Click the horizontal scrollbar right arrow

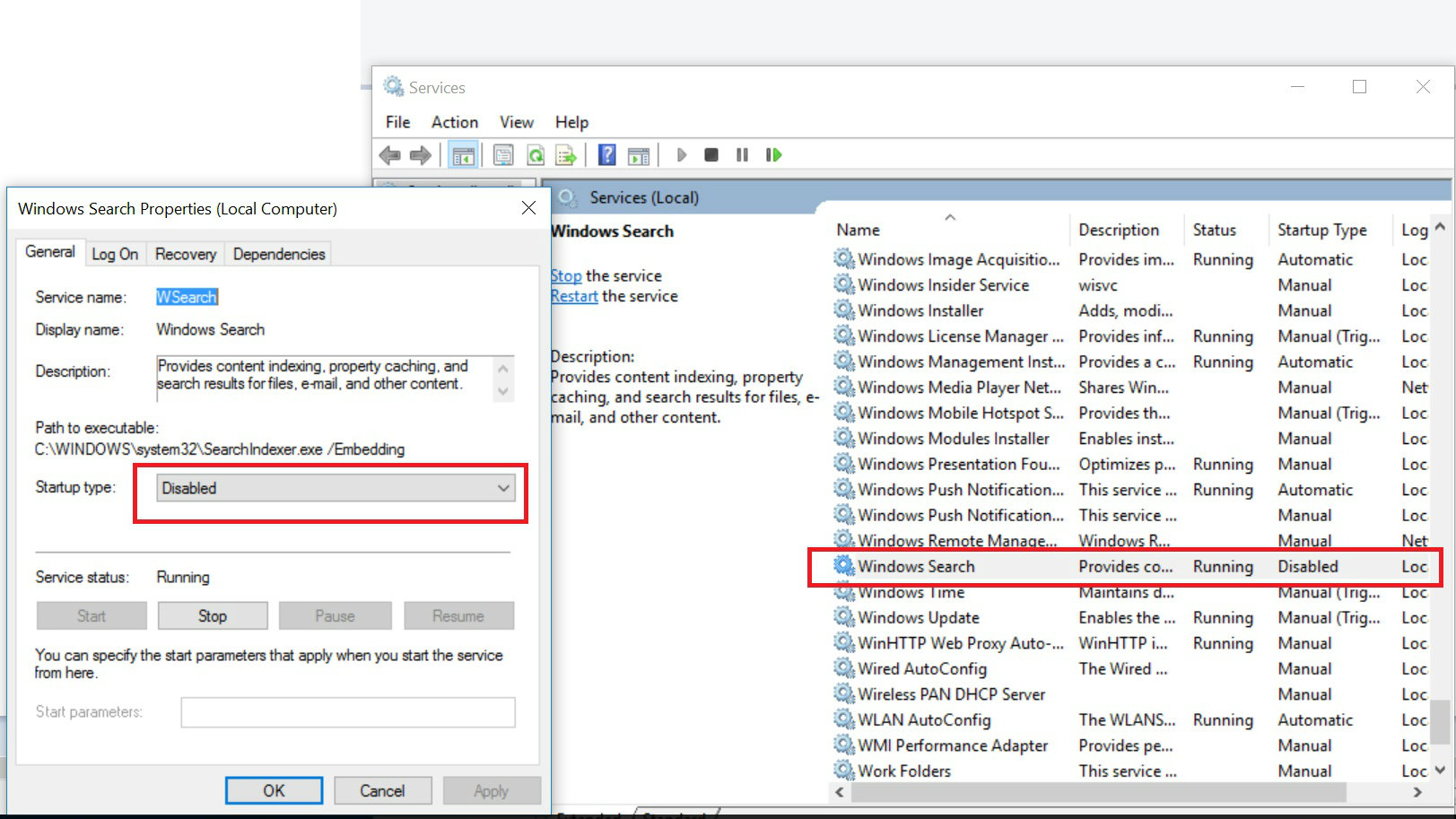tap(1417, 792)
